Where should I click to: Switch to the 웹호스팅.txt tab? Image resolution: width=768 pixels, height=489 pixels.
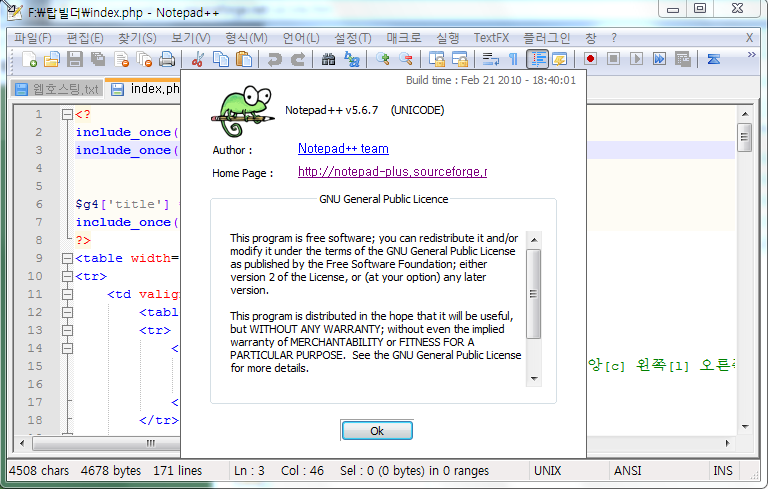pyautogui.click(x=57, y=89)
